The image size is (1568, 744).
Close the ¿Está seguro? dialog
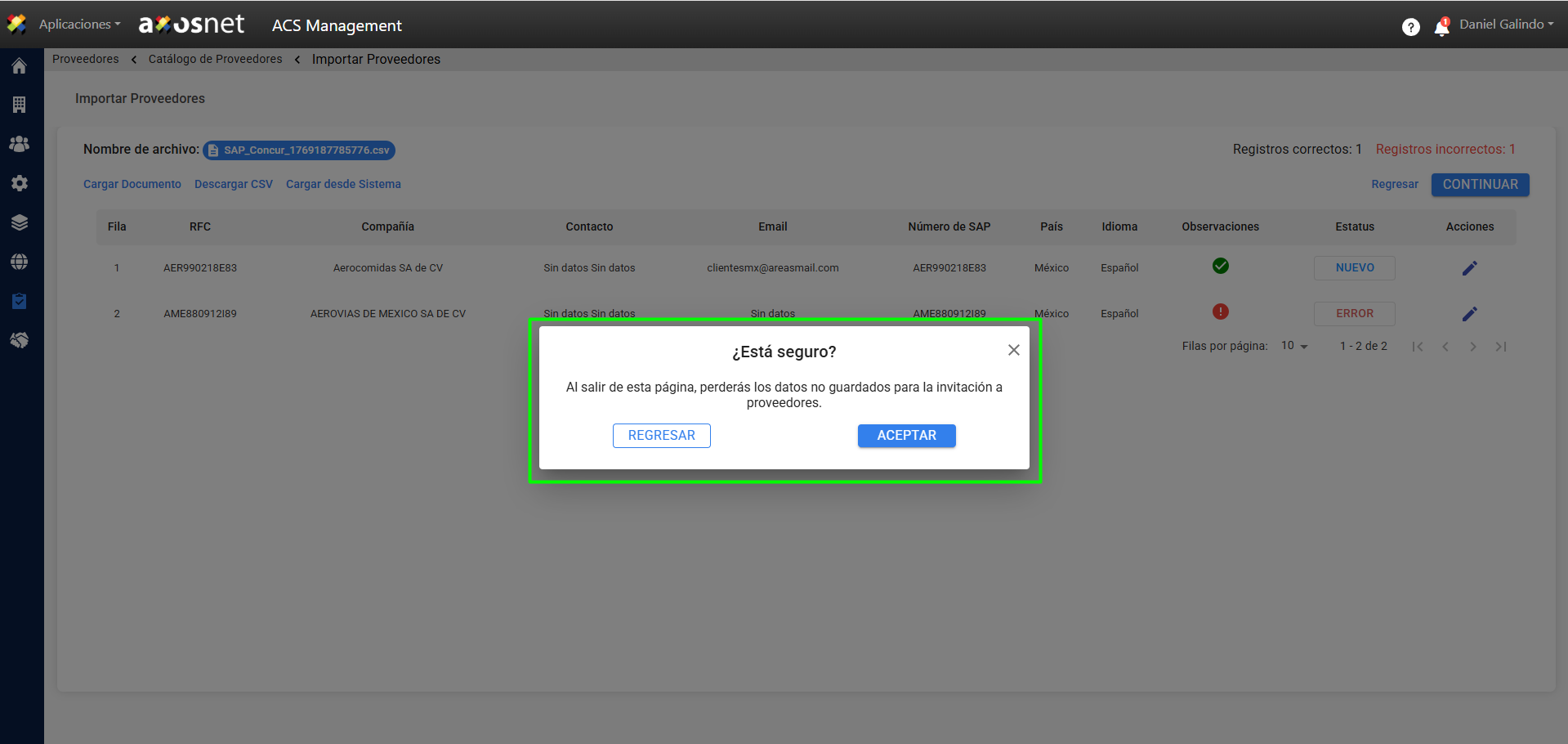(x=1013, y=350)
